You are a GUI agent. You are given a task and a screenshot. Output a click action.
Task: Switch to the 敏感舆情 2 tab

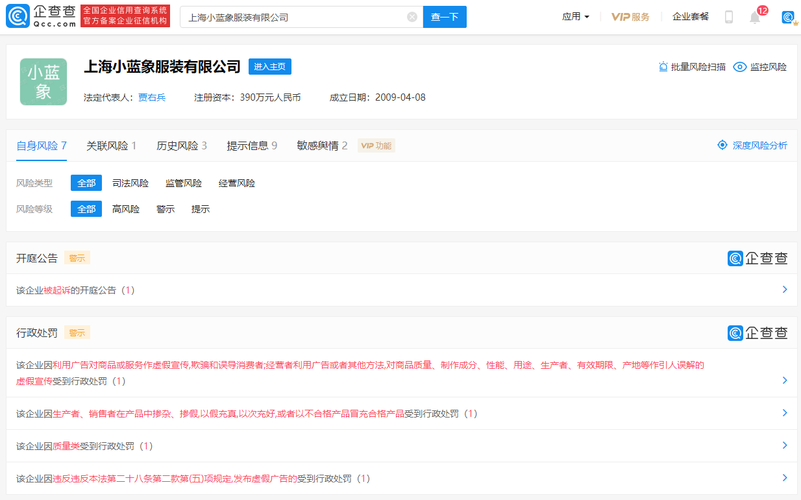322,146
